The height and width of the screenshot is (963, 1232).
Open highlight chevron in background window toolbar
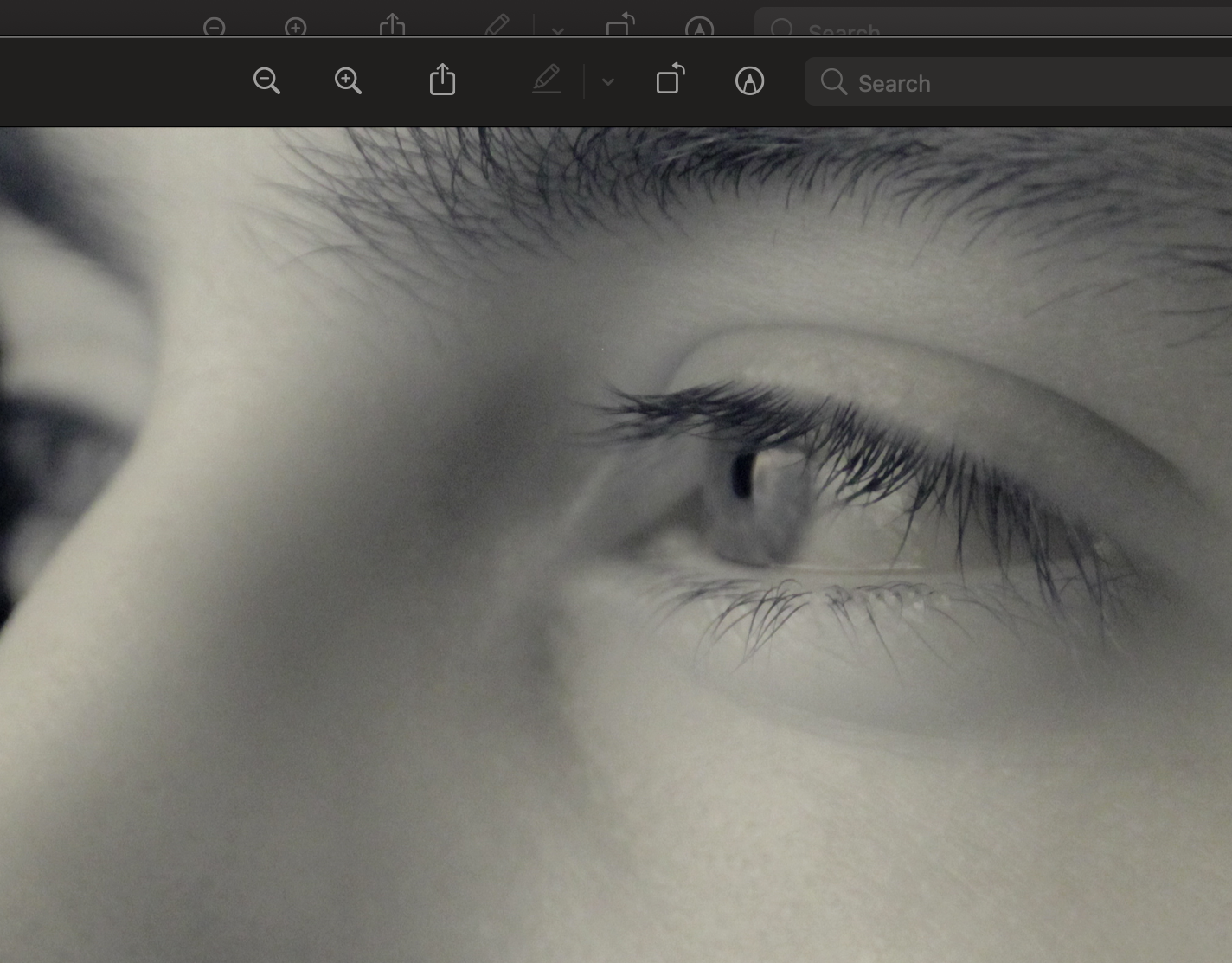coord(558,31)
